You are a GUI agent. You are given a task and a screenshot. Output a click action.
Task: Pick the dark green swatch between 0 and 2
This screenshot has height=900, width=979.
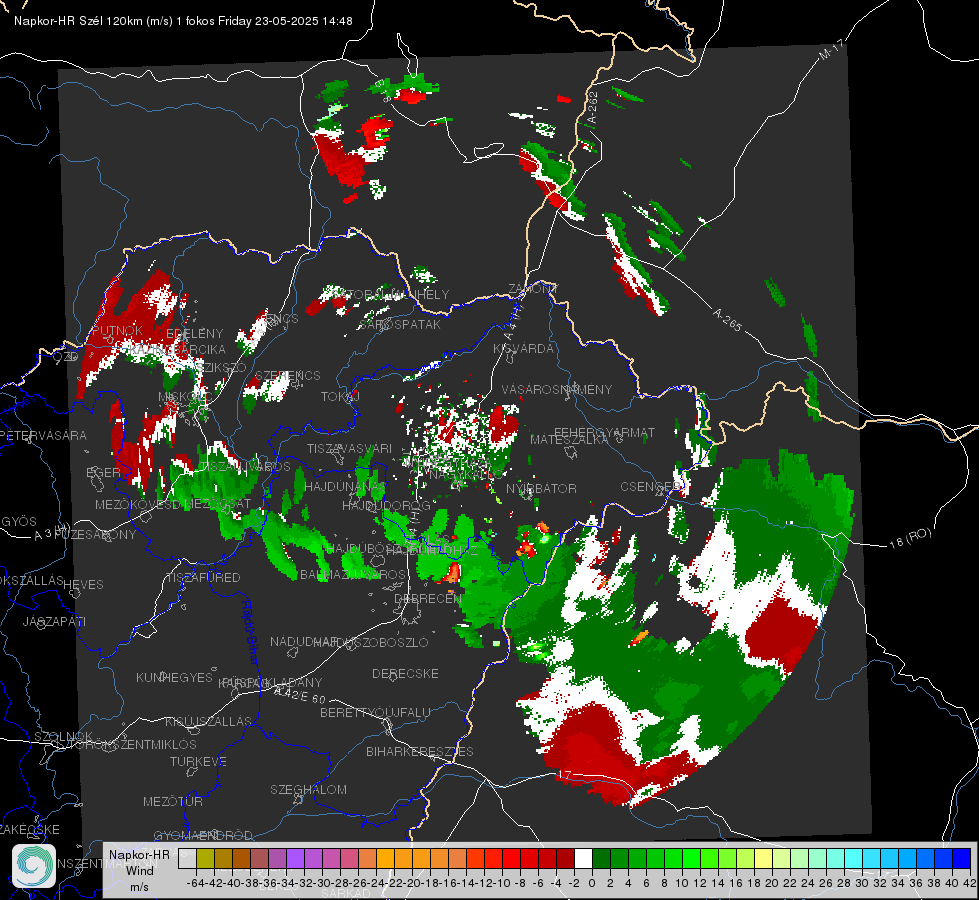[601, 858]
